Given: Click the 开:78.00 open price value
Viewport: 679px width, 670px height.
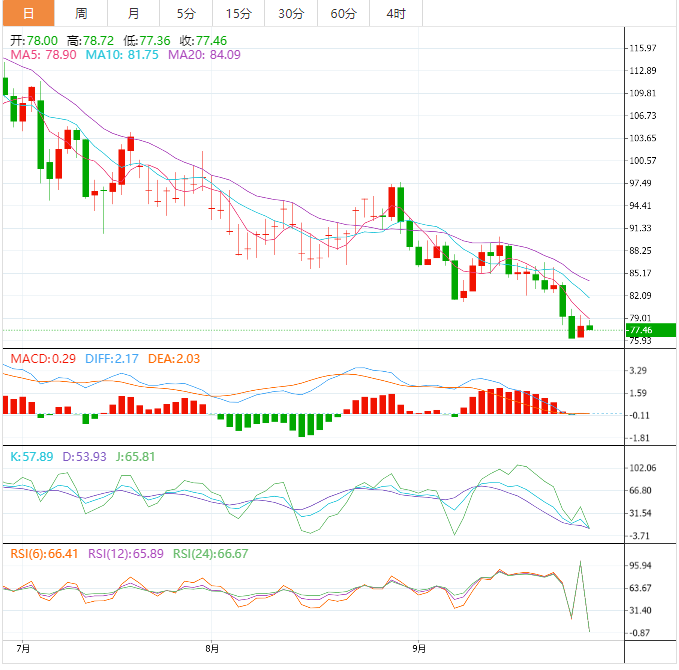Looking at the screenshot, I should [34, 41].
